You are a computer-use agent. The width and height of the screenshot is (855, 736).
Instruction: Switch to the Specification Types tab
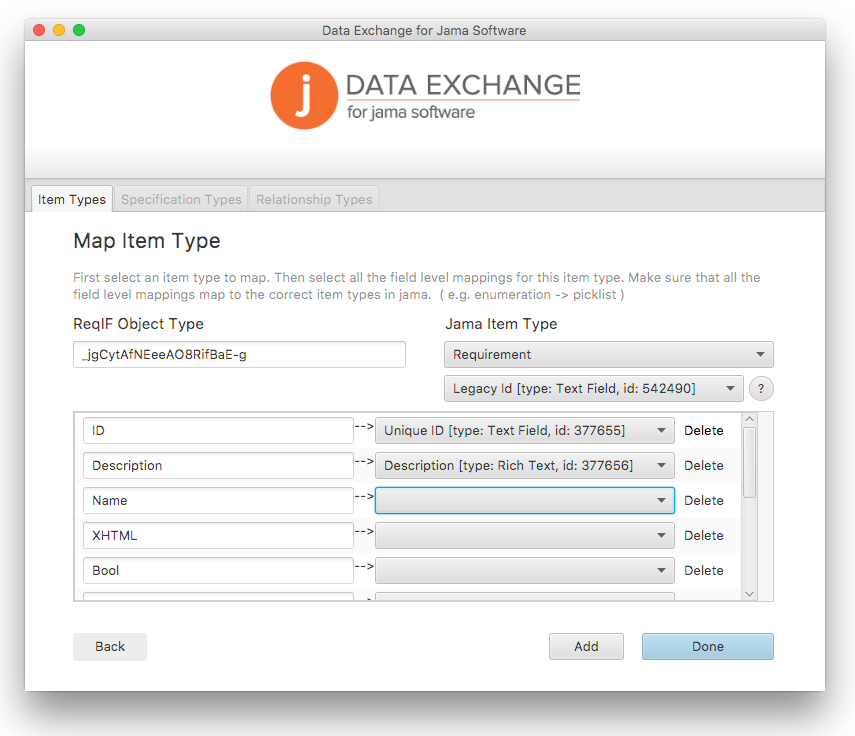pyautogui.click(x=181, y=199)
